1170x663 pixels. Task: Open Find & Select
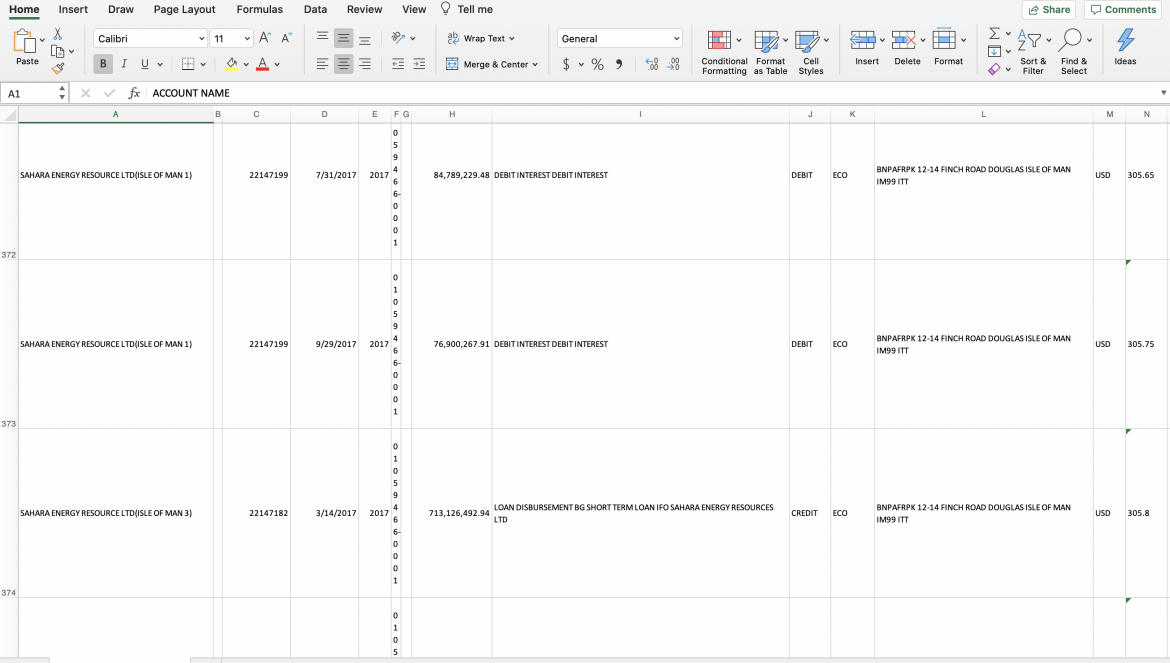point(1074,52)
